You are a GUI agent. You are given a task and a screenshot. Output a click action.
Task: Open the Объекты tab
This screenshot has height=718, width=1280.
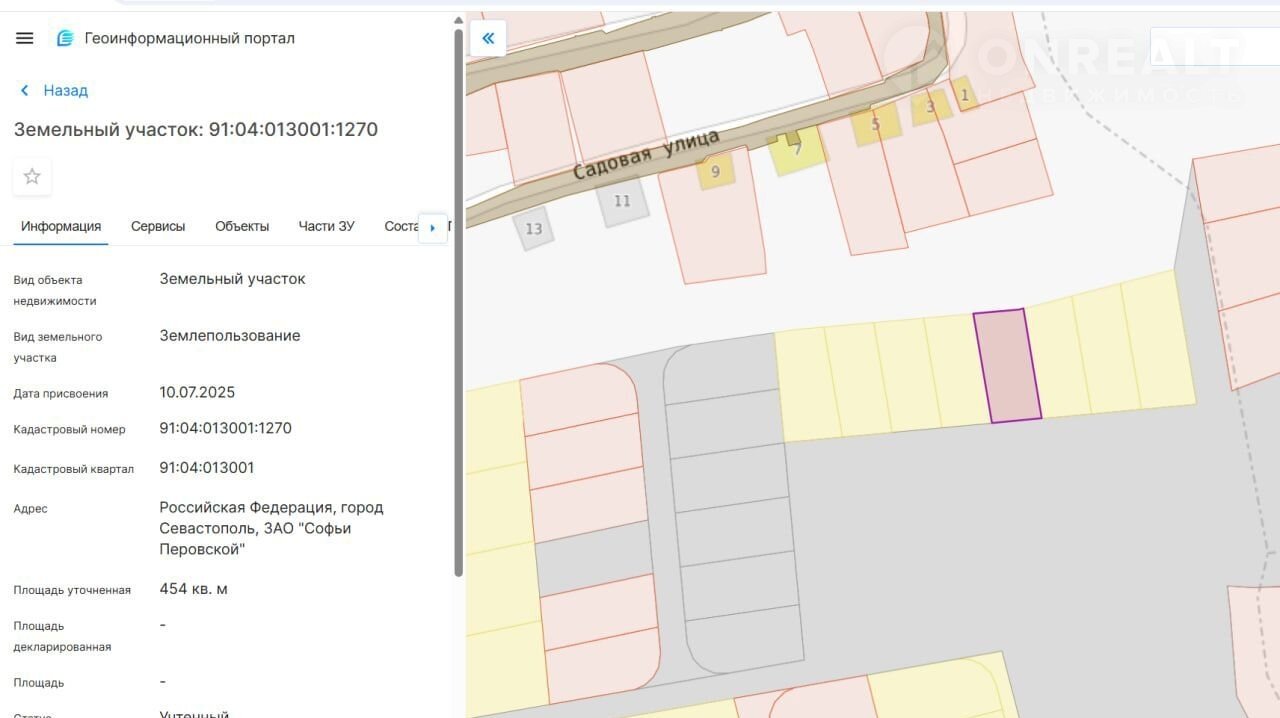[242, 226]
